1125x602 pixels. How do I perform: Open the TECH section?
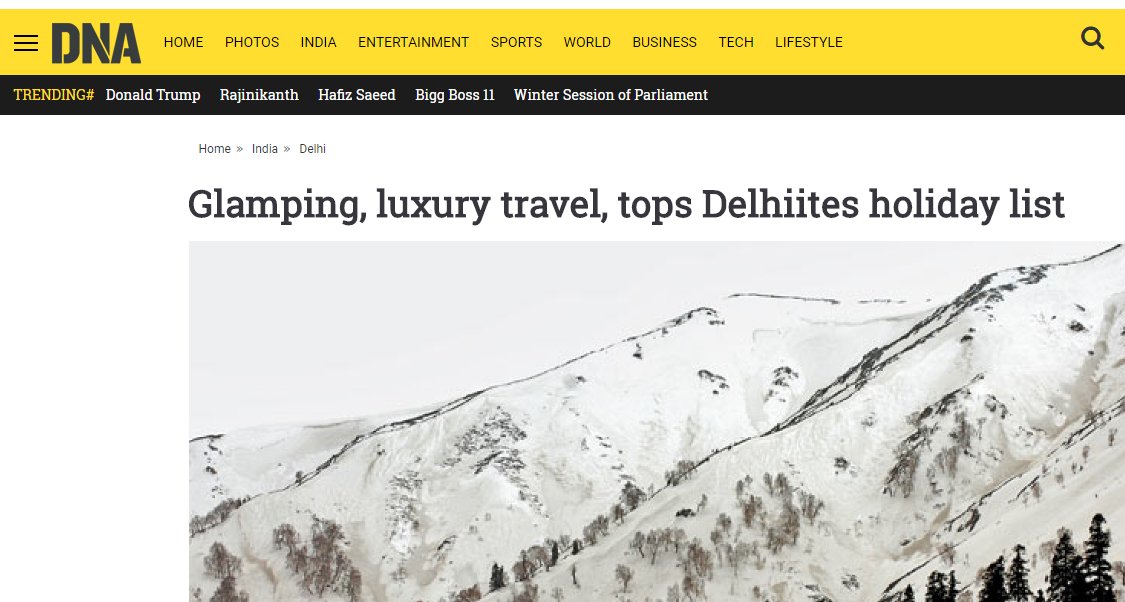coord(736,42)
